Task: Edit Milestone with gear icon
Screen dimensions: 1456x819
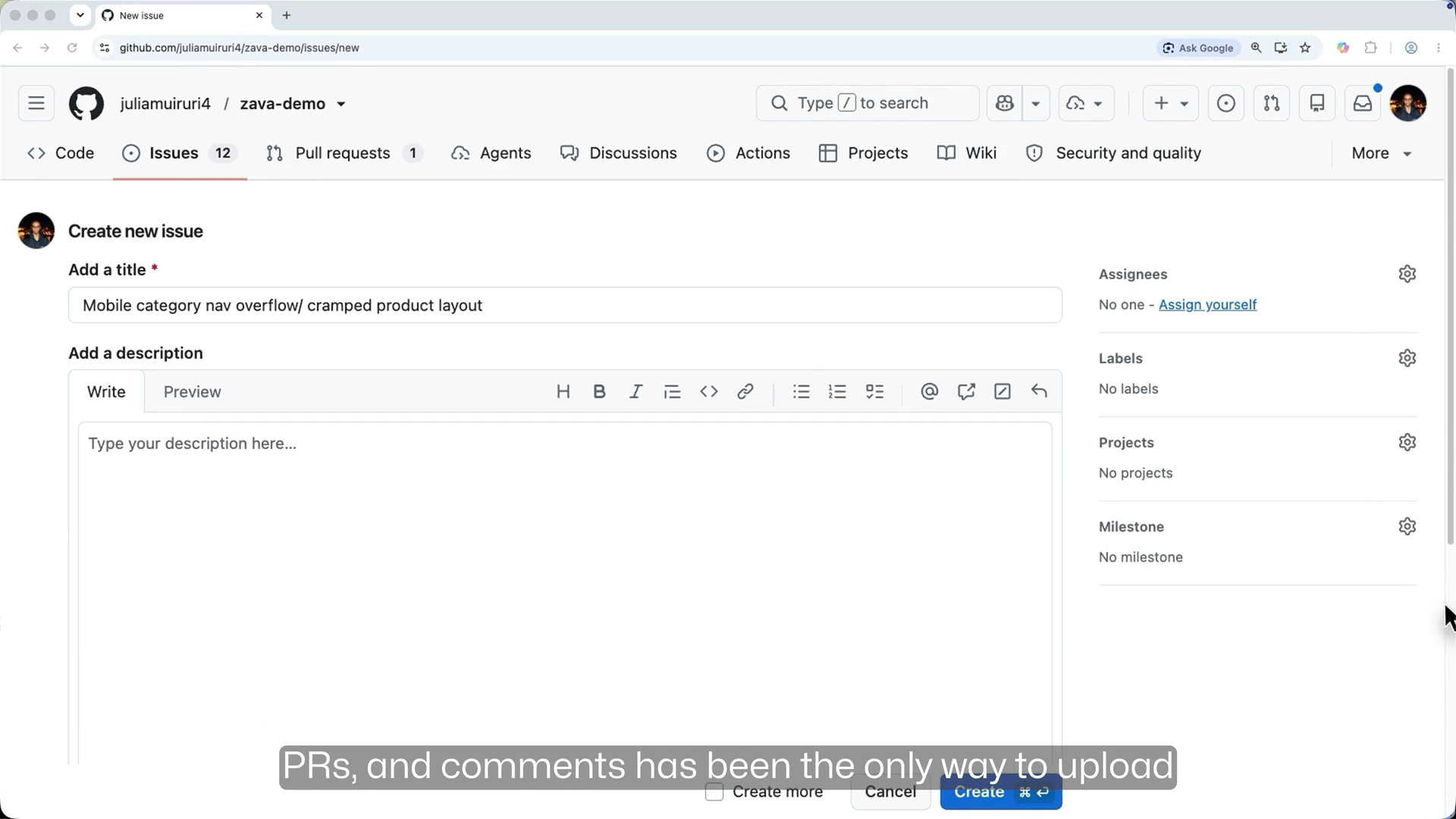Action: coord(1407,526)
